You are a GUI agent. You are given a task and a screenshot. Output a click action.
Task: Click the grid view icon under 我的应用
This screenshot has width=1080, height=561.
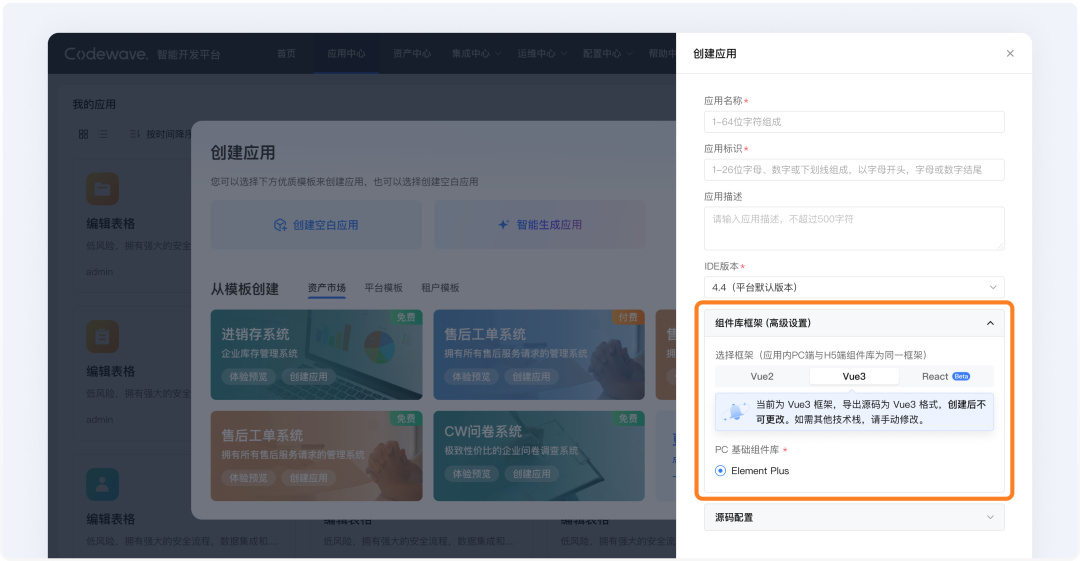[x=83, y=133]
